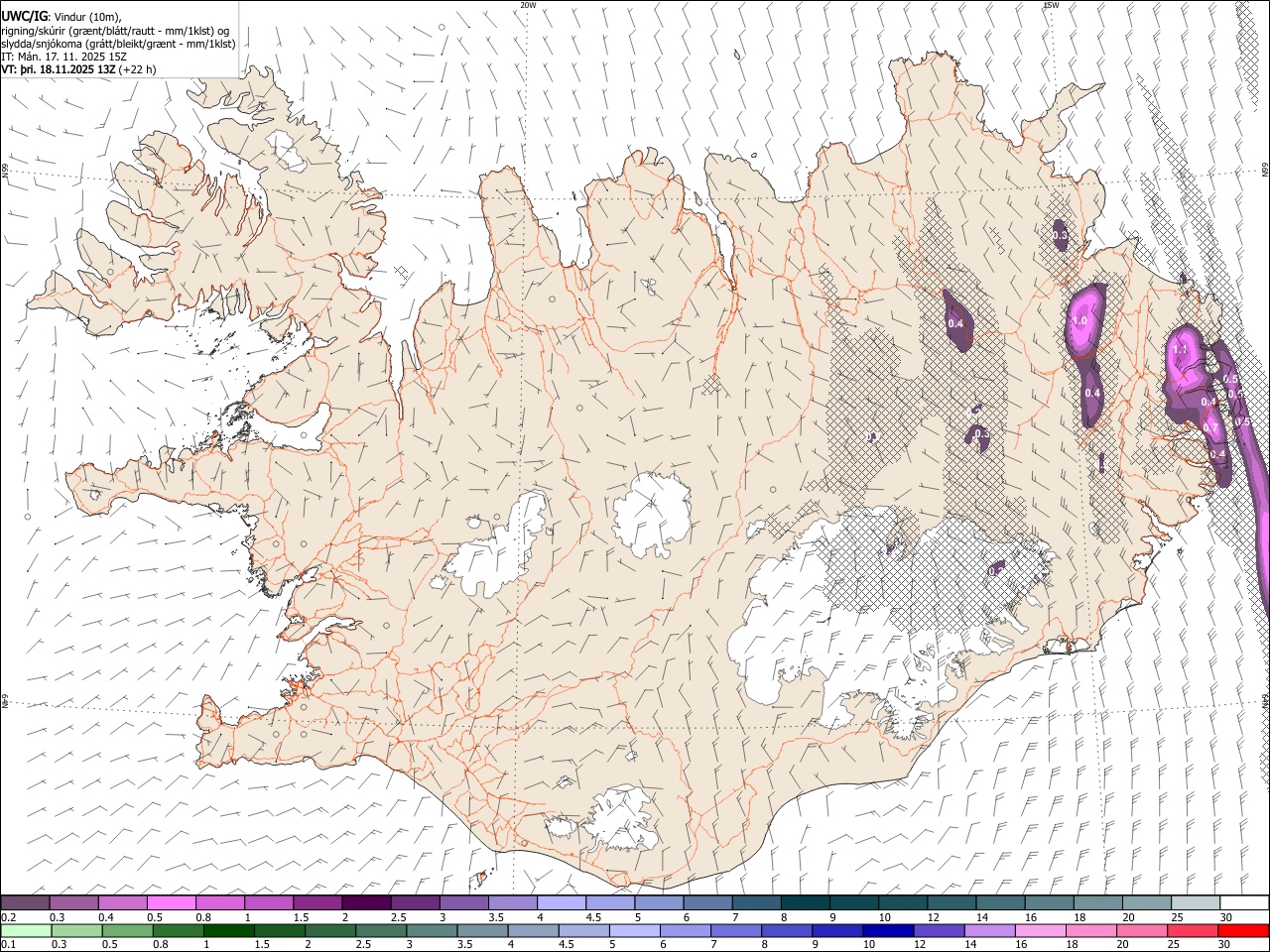The height and width of the screenshot is (952, 1270).
Task: Pick the medium green rain swatch at 0.5
Action: (x=127, y=930)
